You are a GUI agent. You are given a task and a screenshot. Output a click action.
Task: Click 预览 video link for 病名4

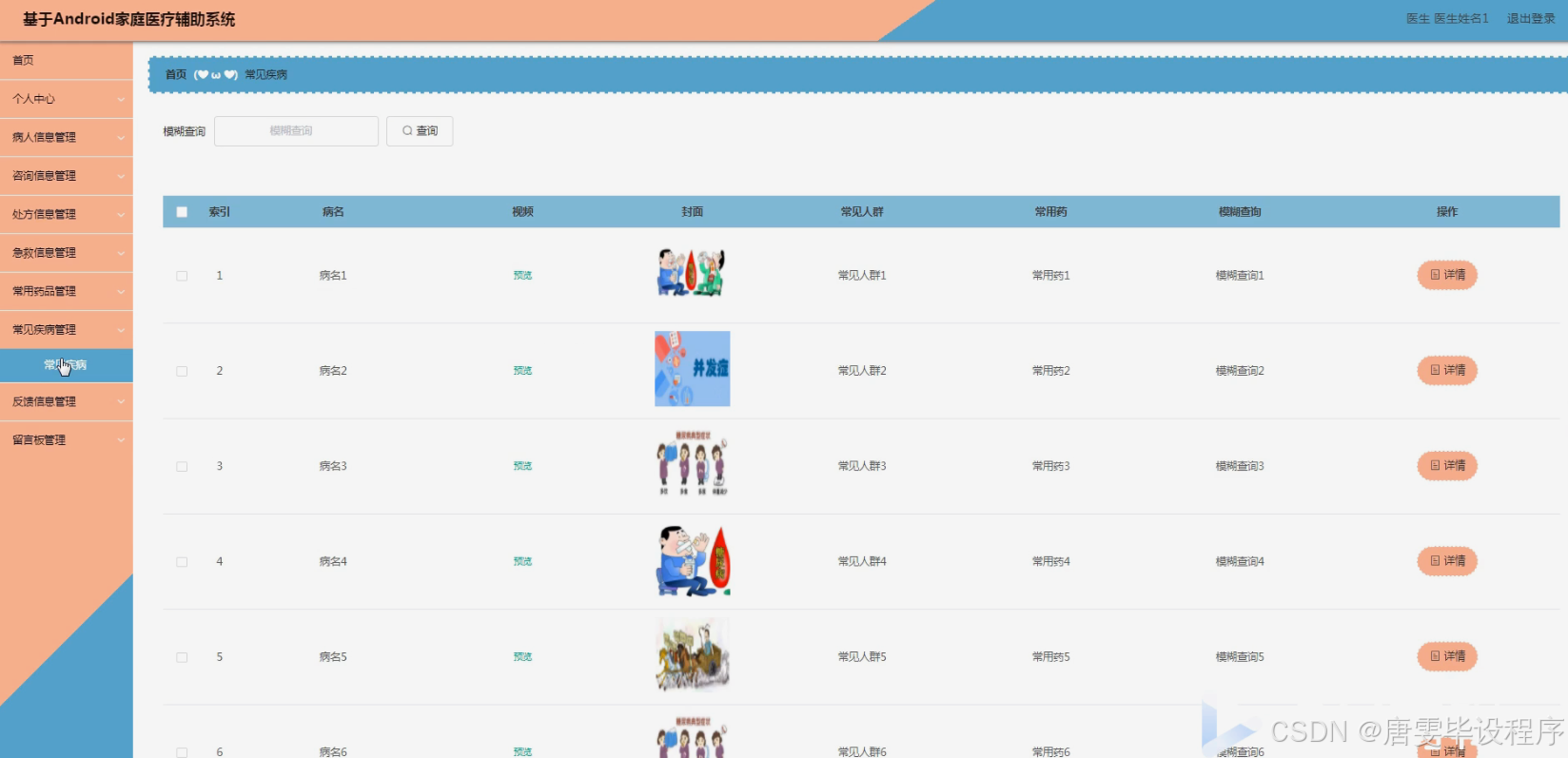coord(522,562)
